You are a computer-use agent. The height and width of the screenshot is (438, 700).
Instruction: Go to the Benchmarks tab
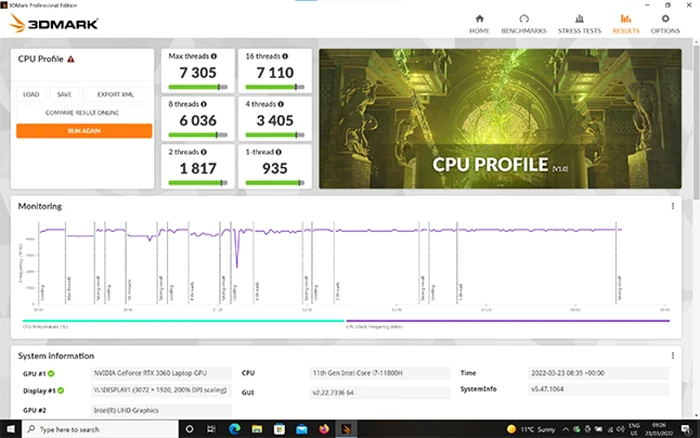tap(524, 24)
